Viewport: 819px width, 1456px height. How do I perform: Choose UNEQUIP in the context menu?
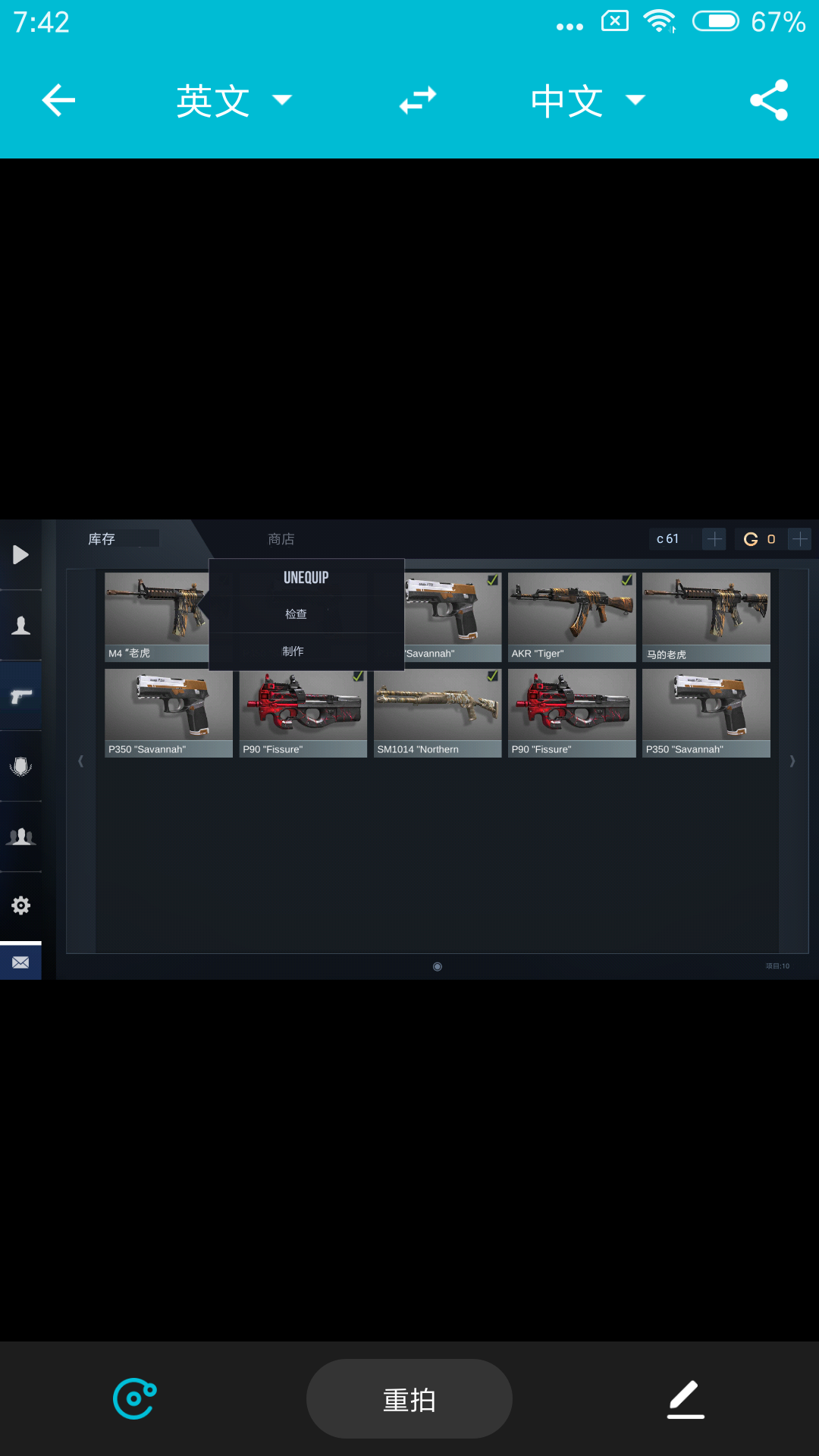306,578
